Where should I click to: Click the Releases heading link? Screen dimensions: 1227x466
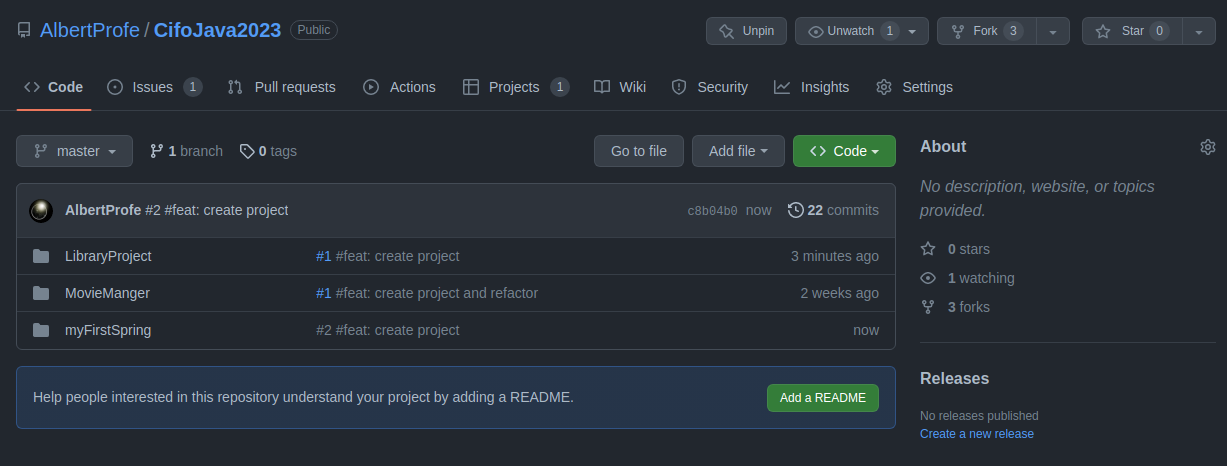click(x=955, y=379)
